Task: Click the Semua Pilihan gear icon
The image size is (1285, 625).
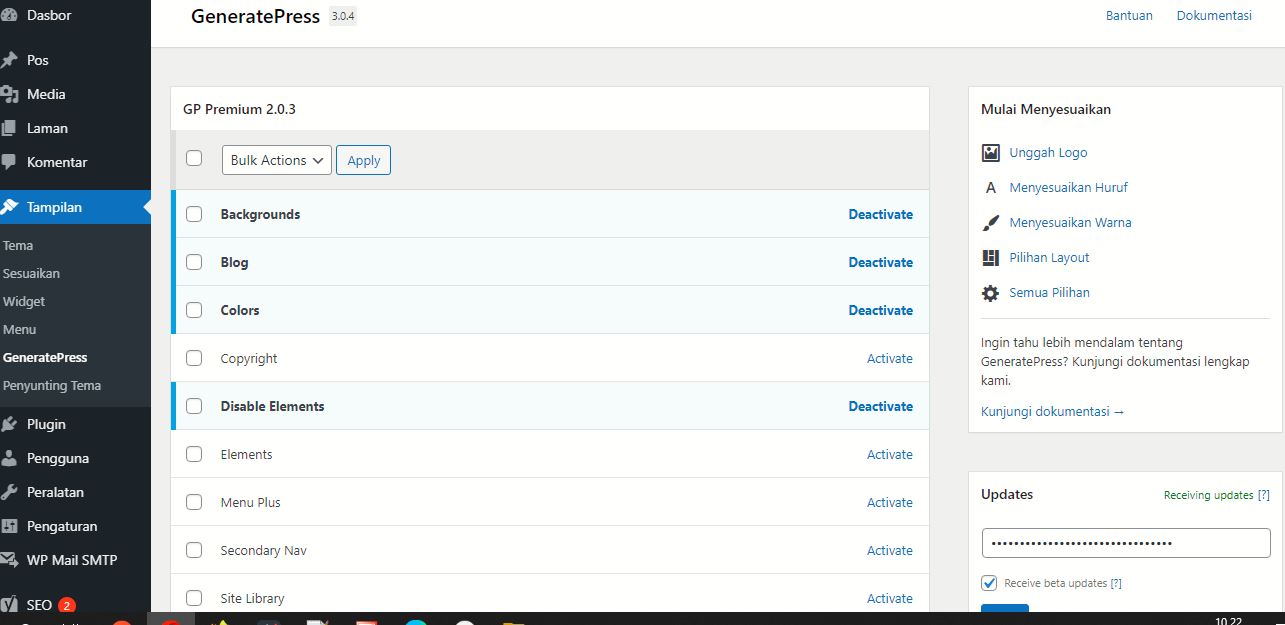Action: [x=991, y=293]
